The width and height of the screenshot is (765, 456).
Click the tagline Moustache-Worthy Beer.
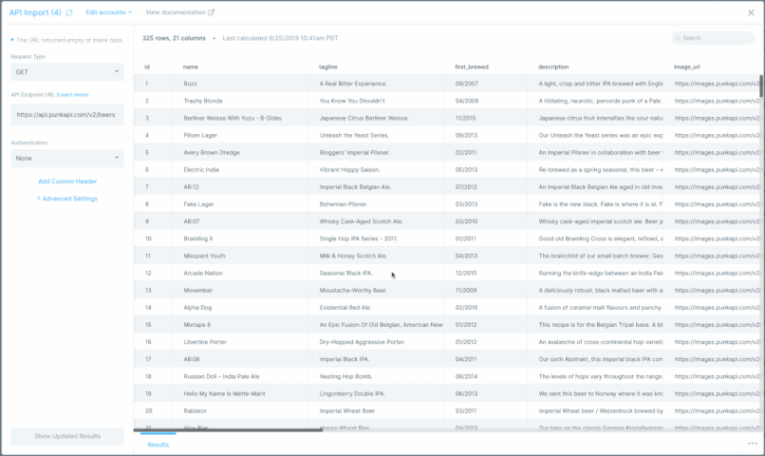point(353,291)
